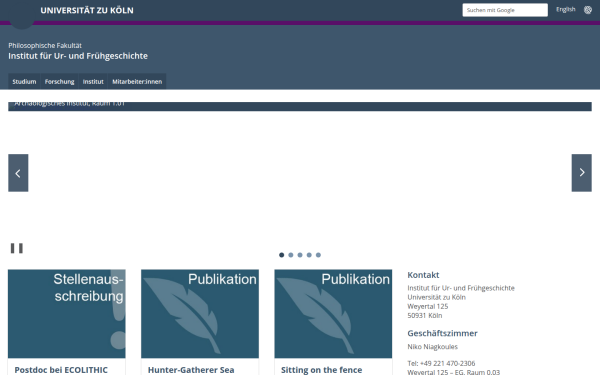Open the Mitarbeiter:innen menu
The width and height of the screenshot is (600, 375).
point(137,82)
